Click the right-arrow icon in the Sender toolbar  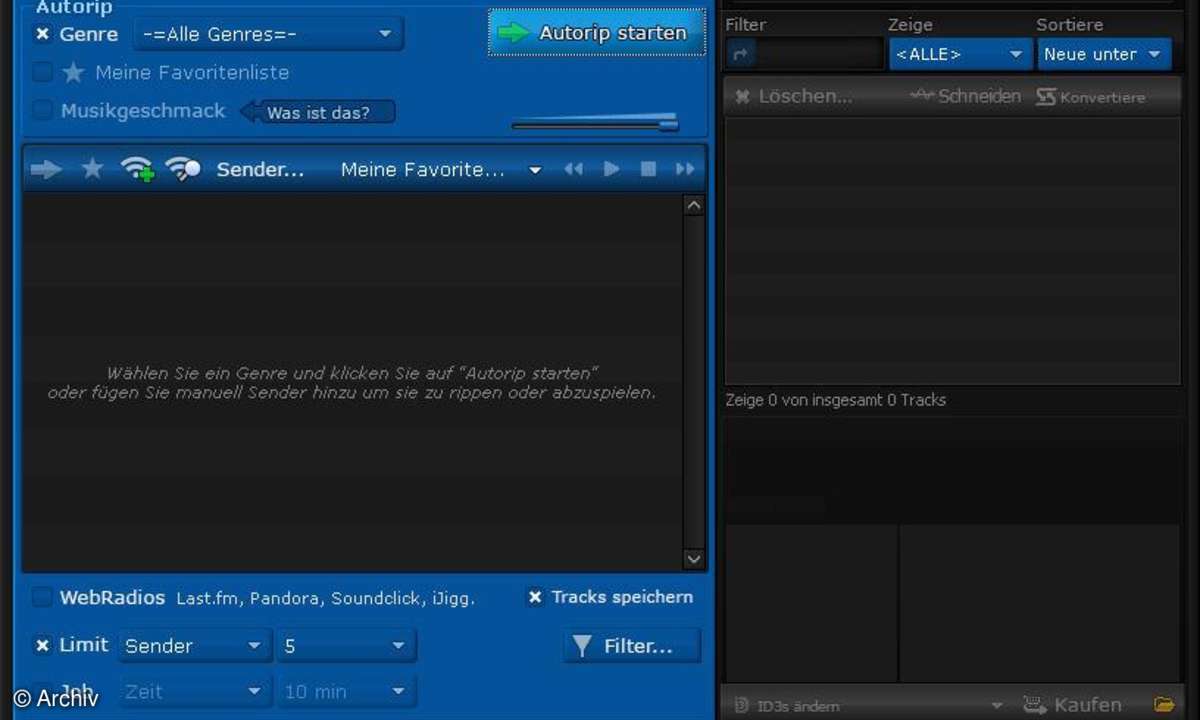click(46, 170)
